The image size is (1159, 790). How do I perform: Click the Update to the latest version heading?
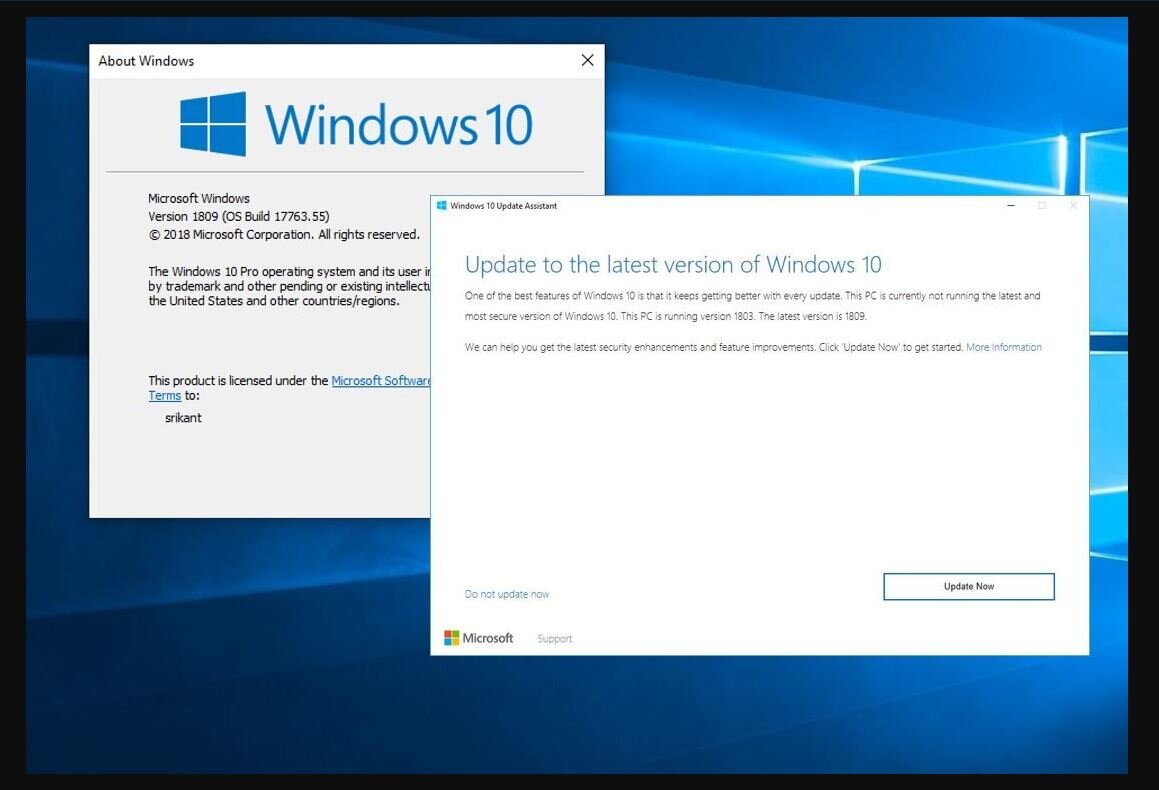tap(673, 265)
